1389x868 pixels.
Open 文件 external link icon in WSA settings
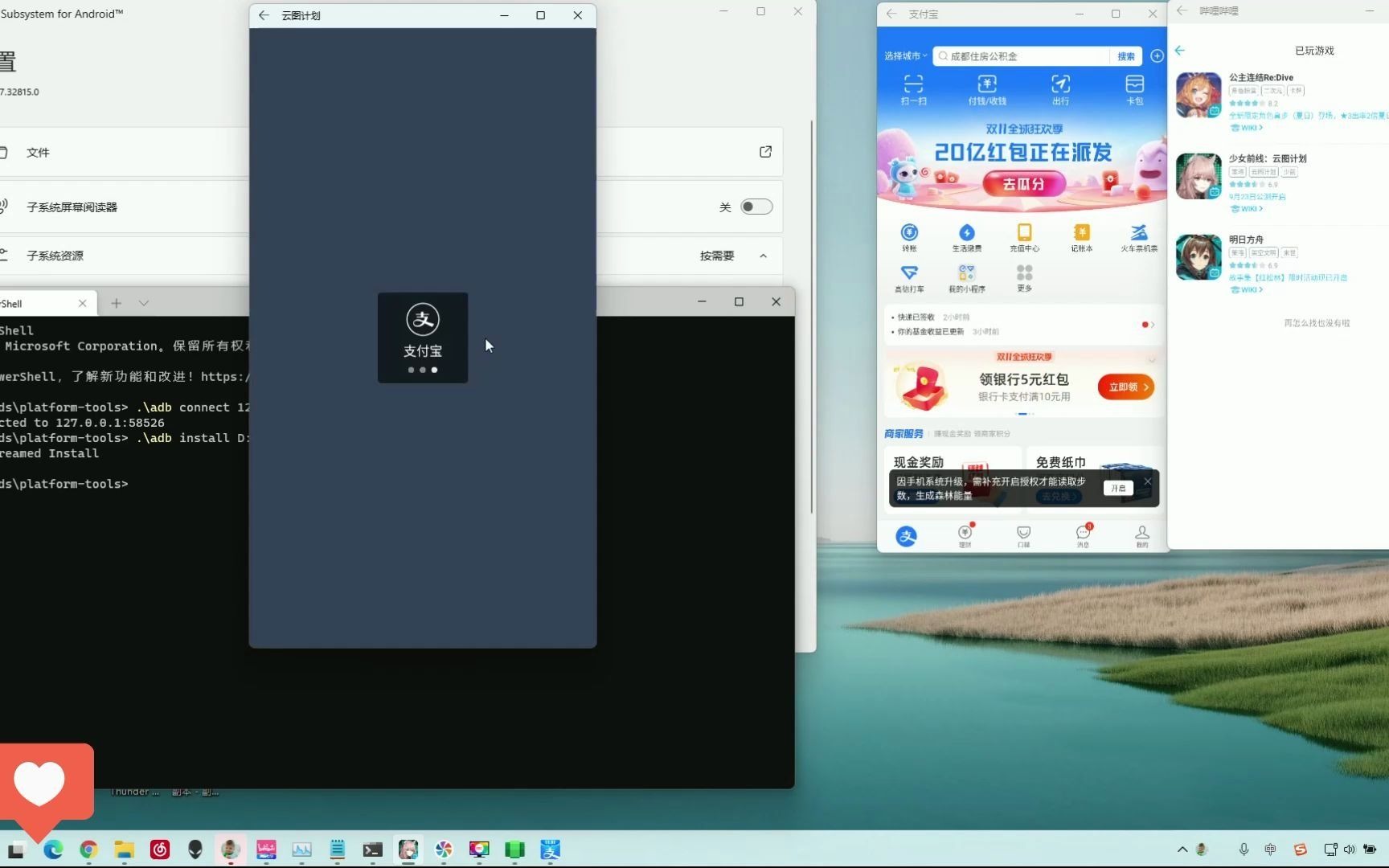(765, 152)
